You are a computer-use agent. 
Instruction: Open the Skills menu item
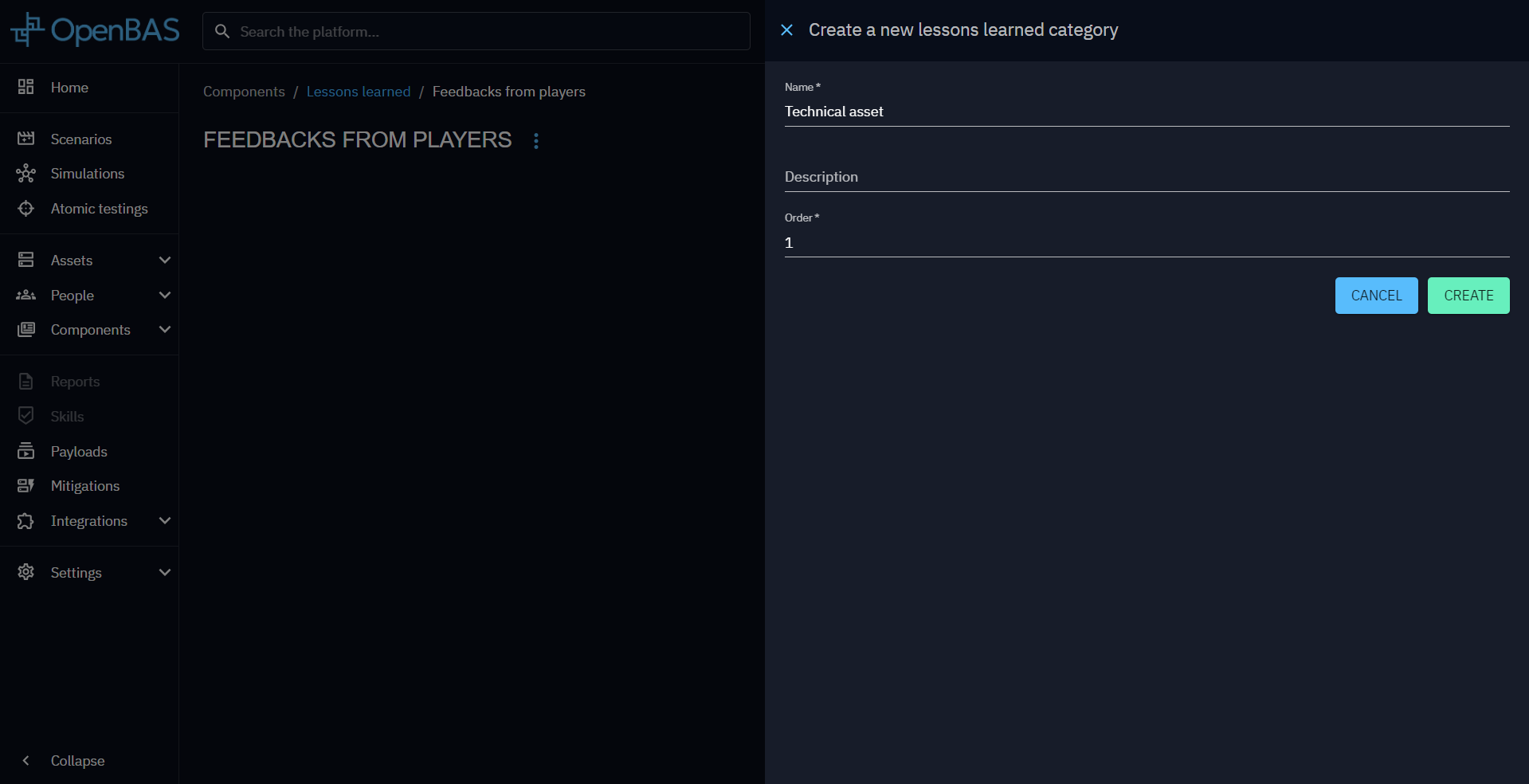point(67,417)
